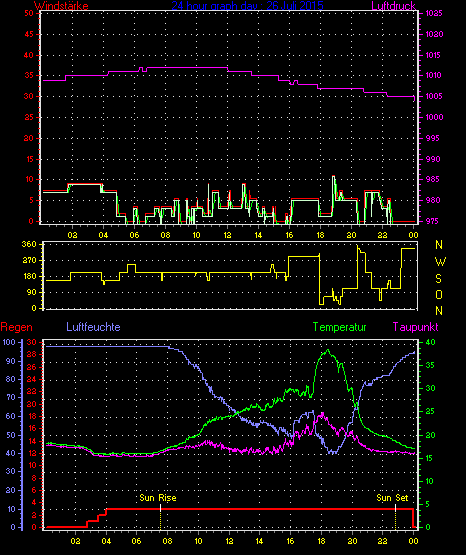Click the 40 temperature scale value
Screen dimensions: 466x555
tap(430, 343)
